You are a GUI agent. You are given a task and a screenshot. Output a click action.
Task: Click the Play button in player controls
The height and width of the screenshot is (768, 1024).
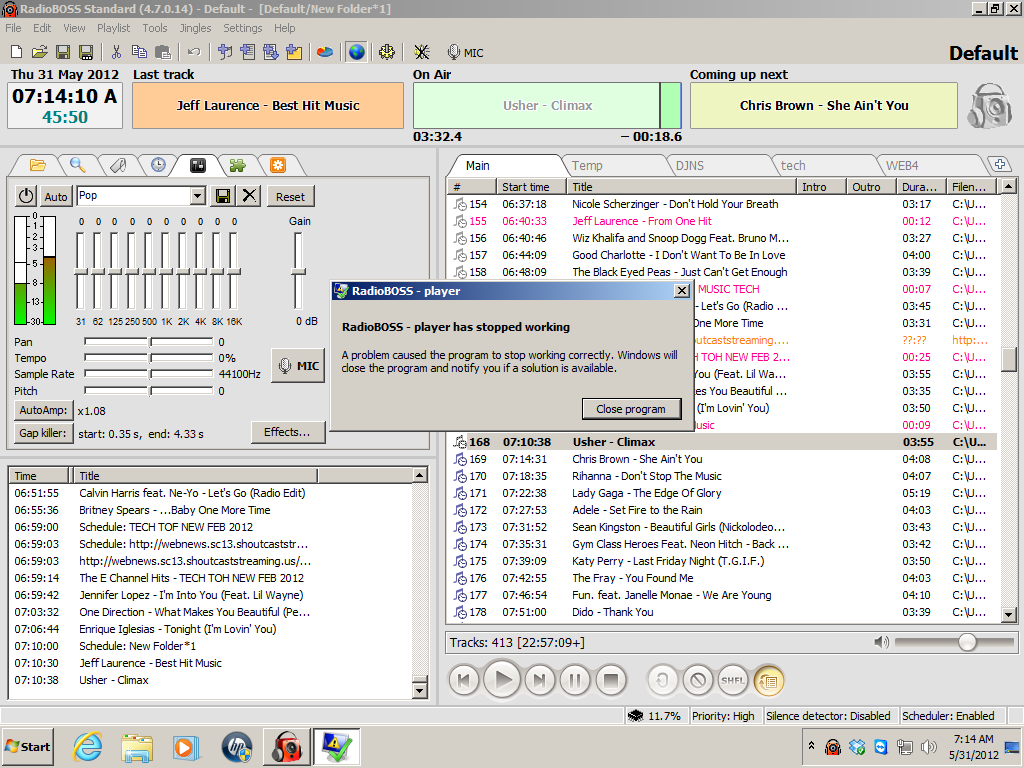coord(502,680)
